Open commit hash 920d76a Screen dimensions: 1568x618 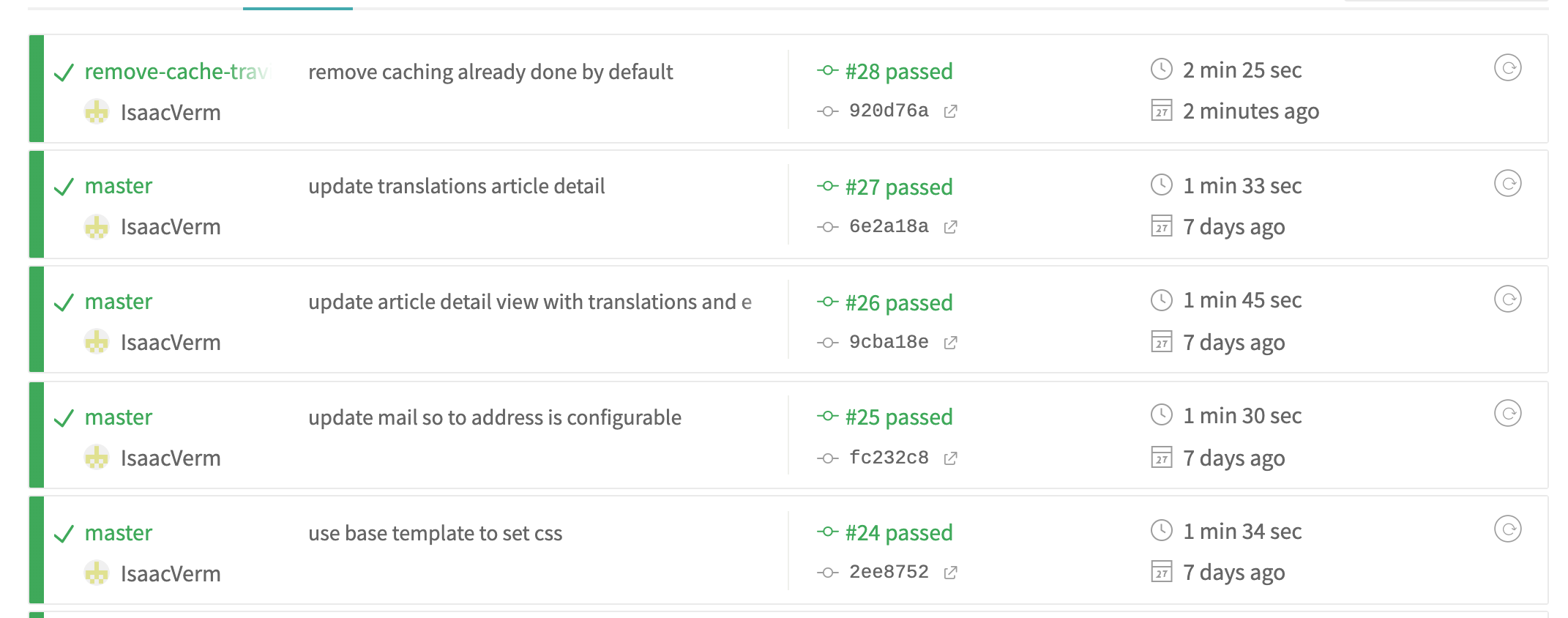[889, 111]
